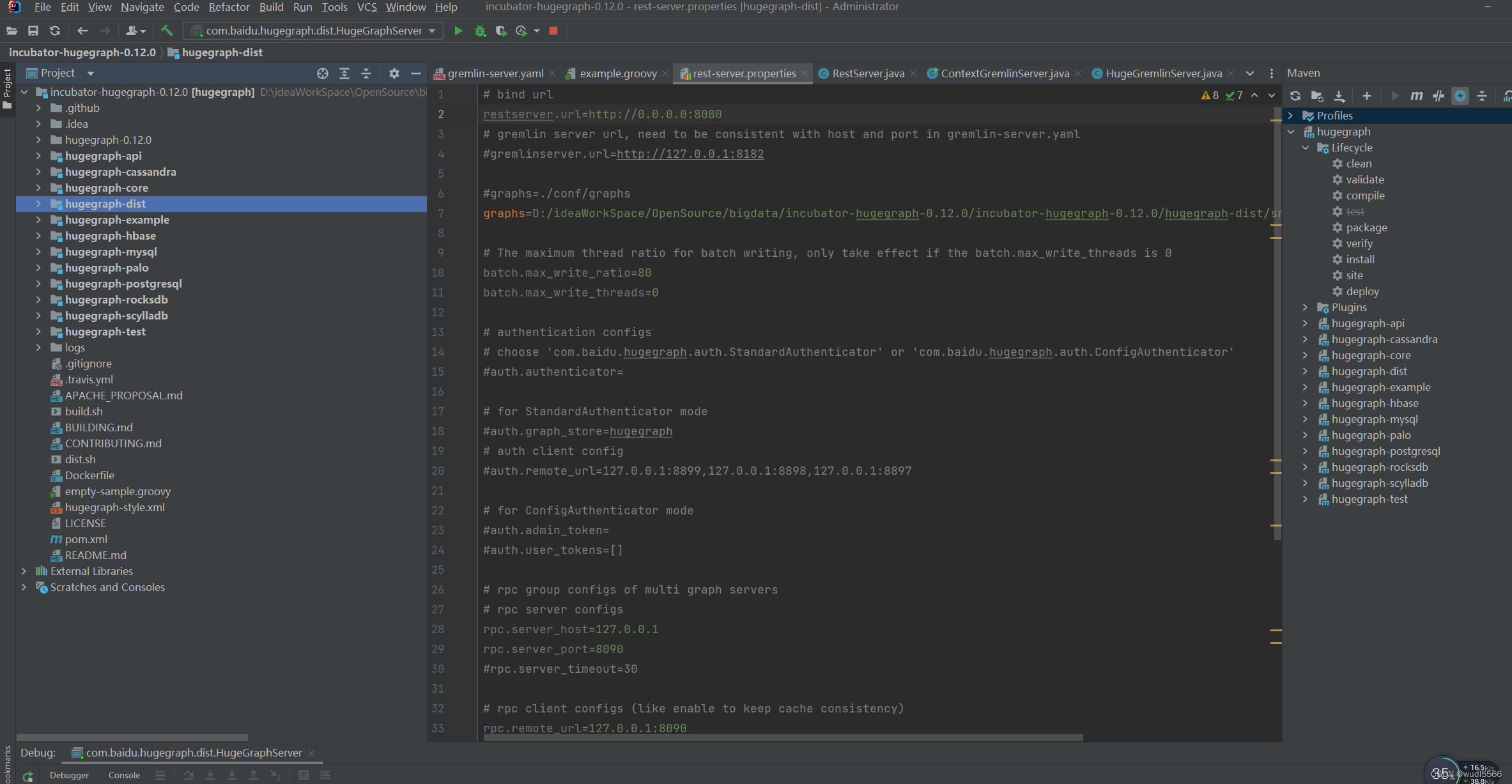Click the compile lifecycle phase

(1363, 195)
